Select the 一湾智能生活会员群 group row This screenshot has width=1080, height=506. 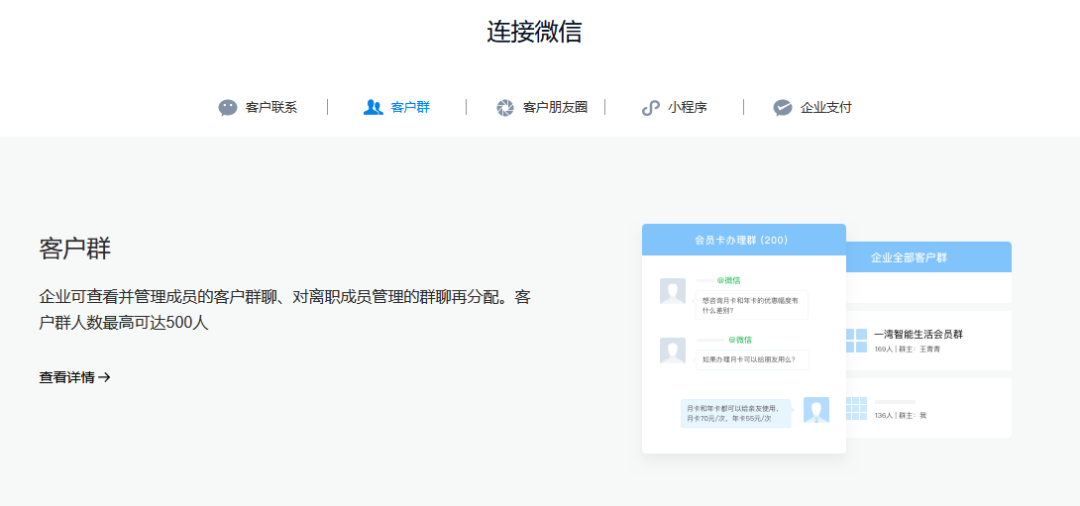[x=928, y=340]
